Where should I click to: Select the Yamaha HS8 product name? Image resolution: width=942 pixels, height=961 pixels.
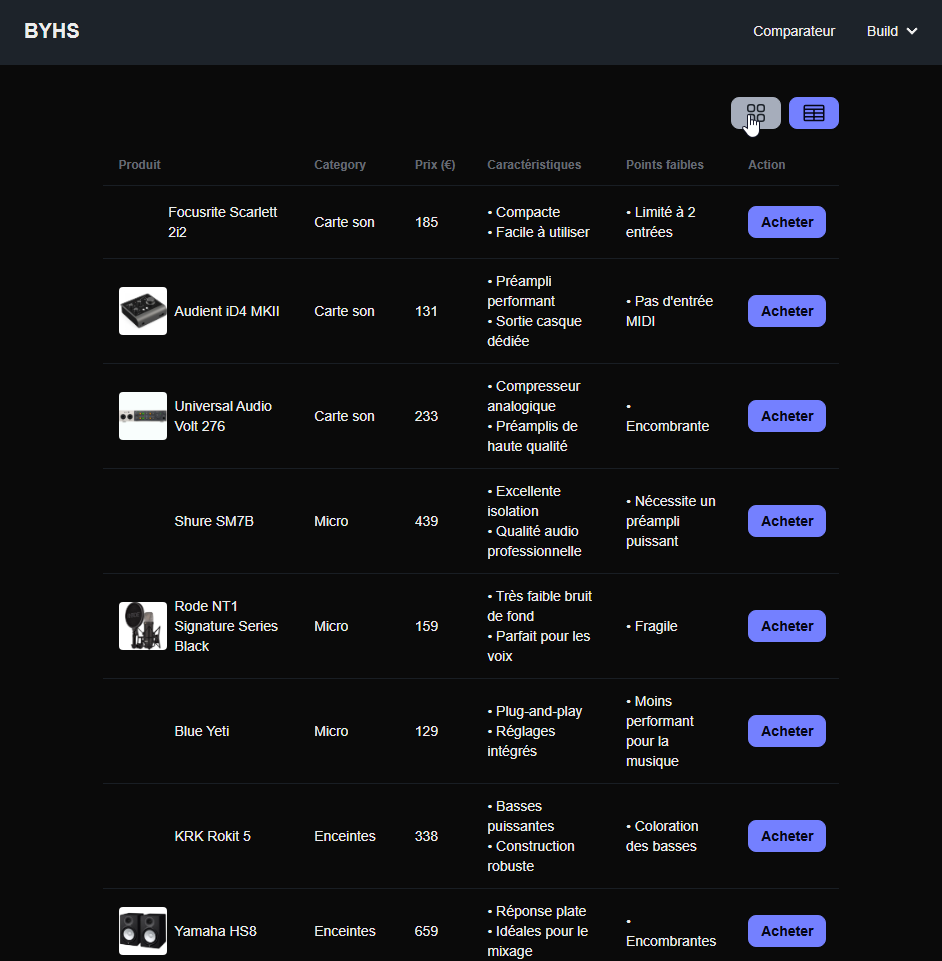(215, 931)
